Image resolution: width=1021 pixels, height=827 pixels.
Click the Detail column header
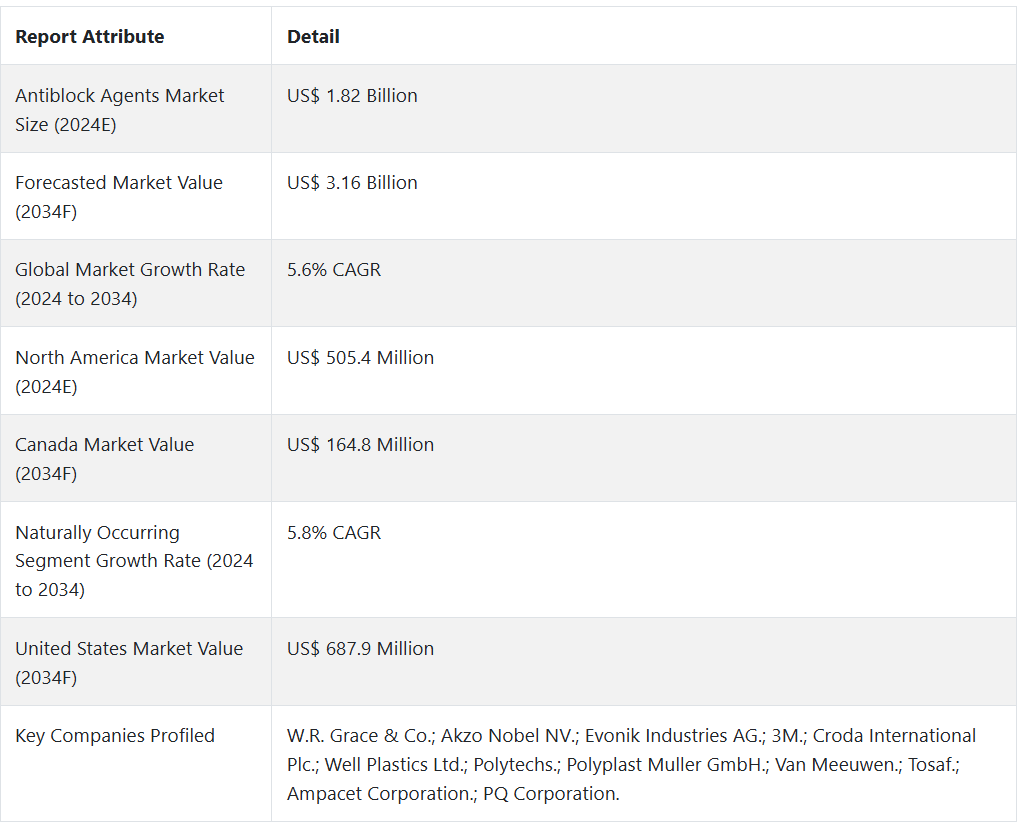[313, 36]
